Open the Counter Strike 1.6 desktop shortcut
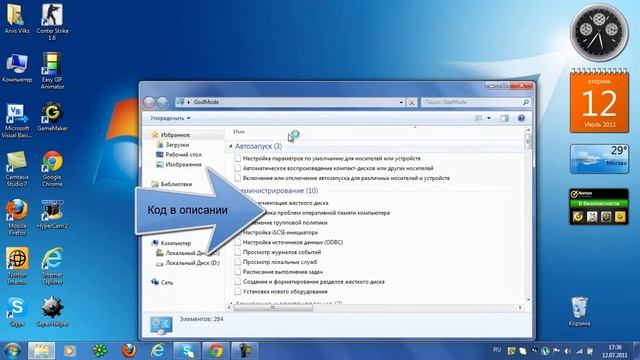 (52, 21)
